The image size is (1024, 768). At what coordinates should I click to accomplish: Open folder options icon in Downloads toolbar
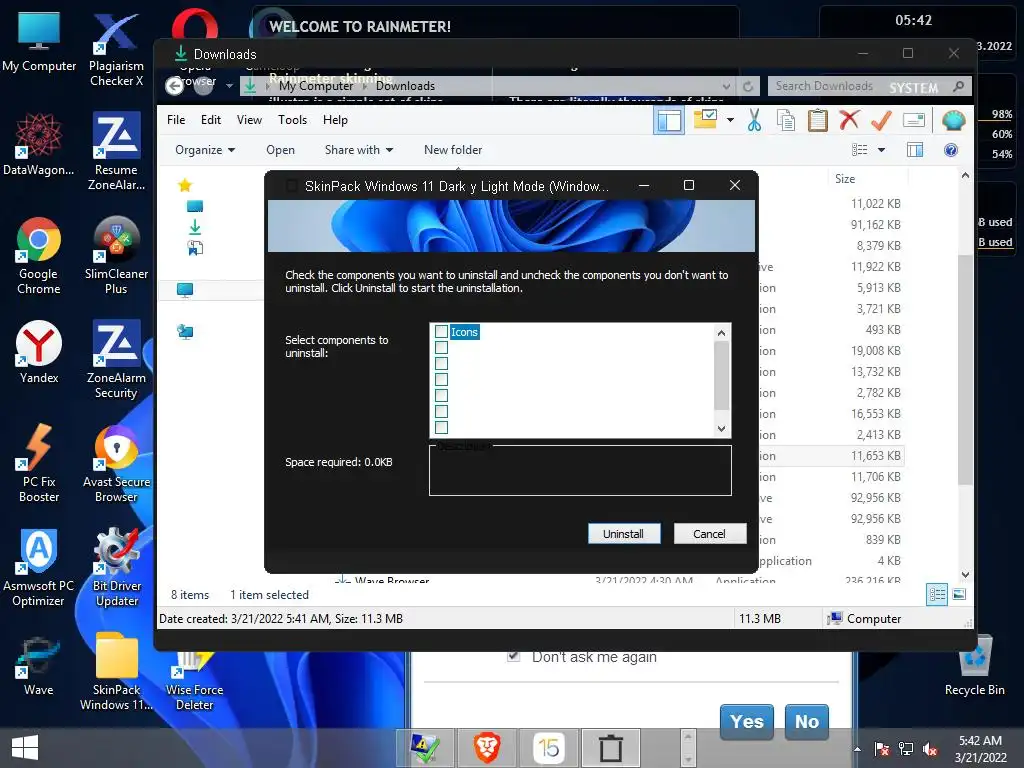click(x=705, y=120)
